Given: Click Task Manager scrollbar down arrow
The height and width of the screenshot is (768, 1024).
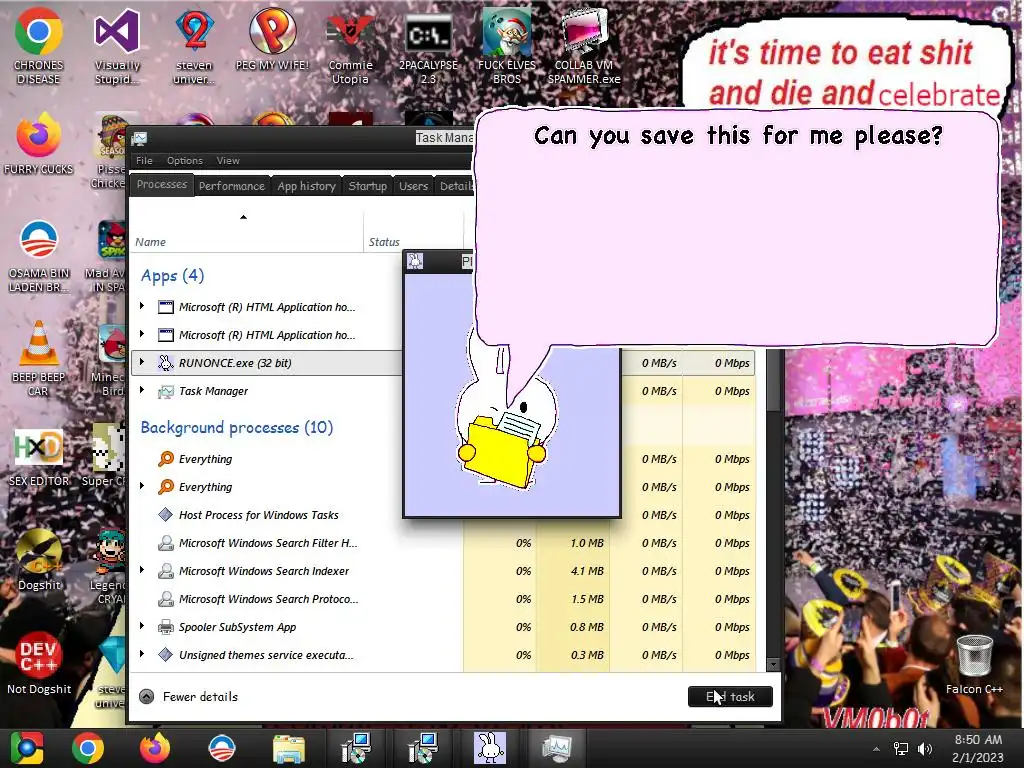Looking at the screenshot, I should [773, 665].
